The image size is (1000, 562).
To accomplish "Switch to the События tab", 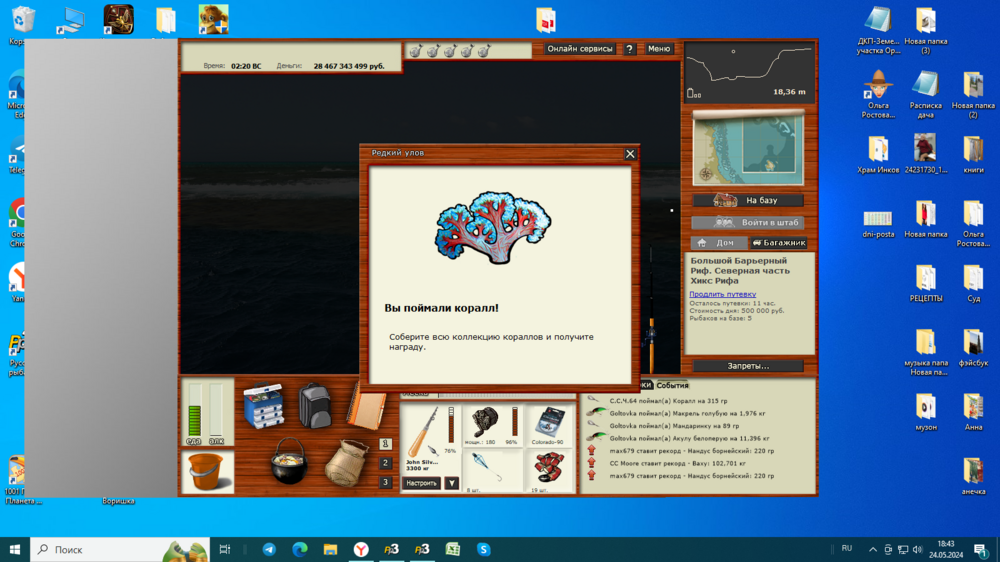I will pos(672,385).
